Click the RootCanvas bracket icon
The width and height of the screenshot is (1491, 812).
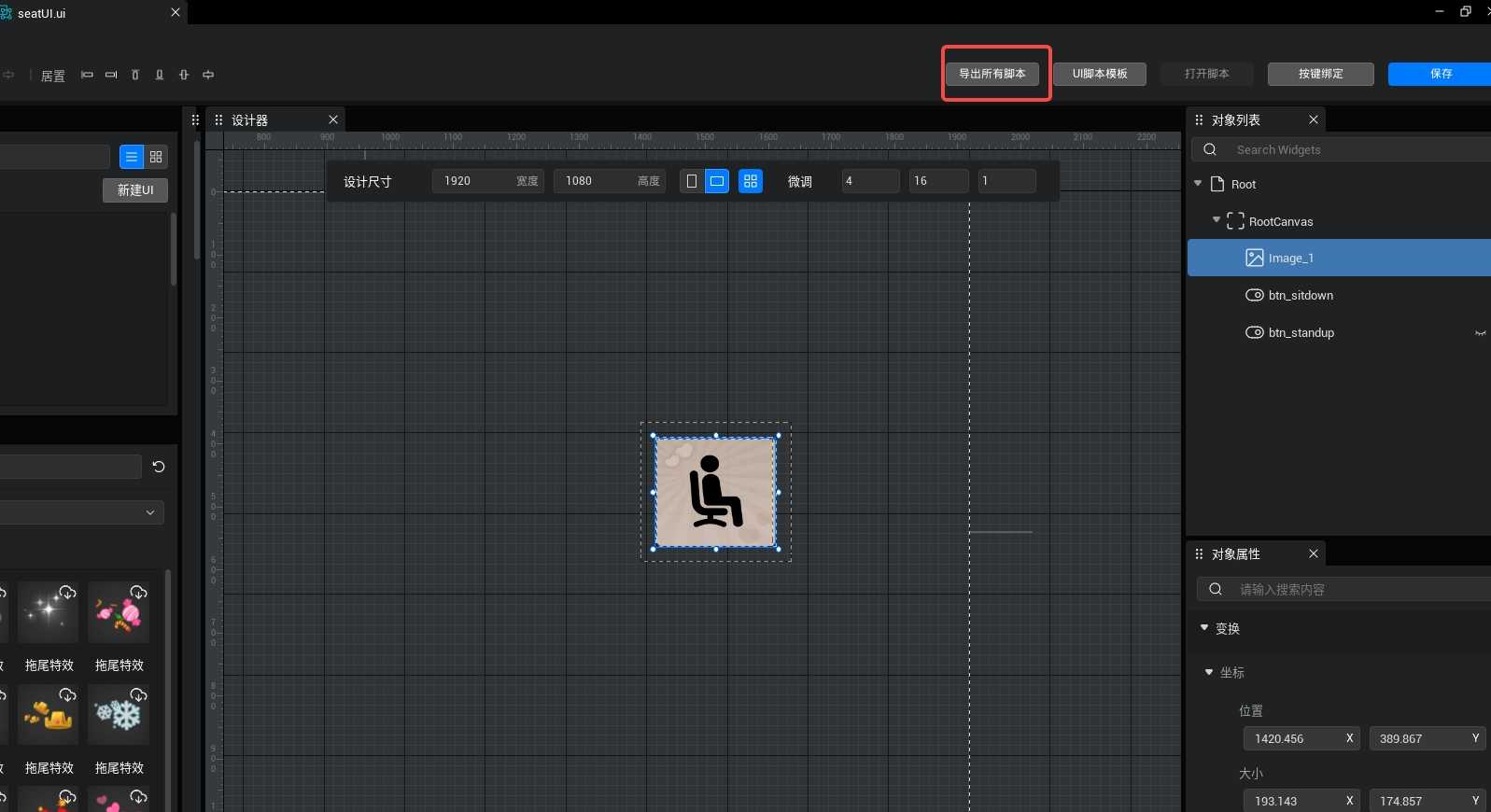[x=1235, y=221]
